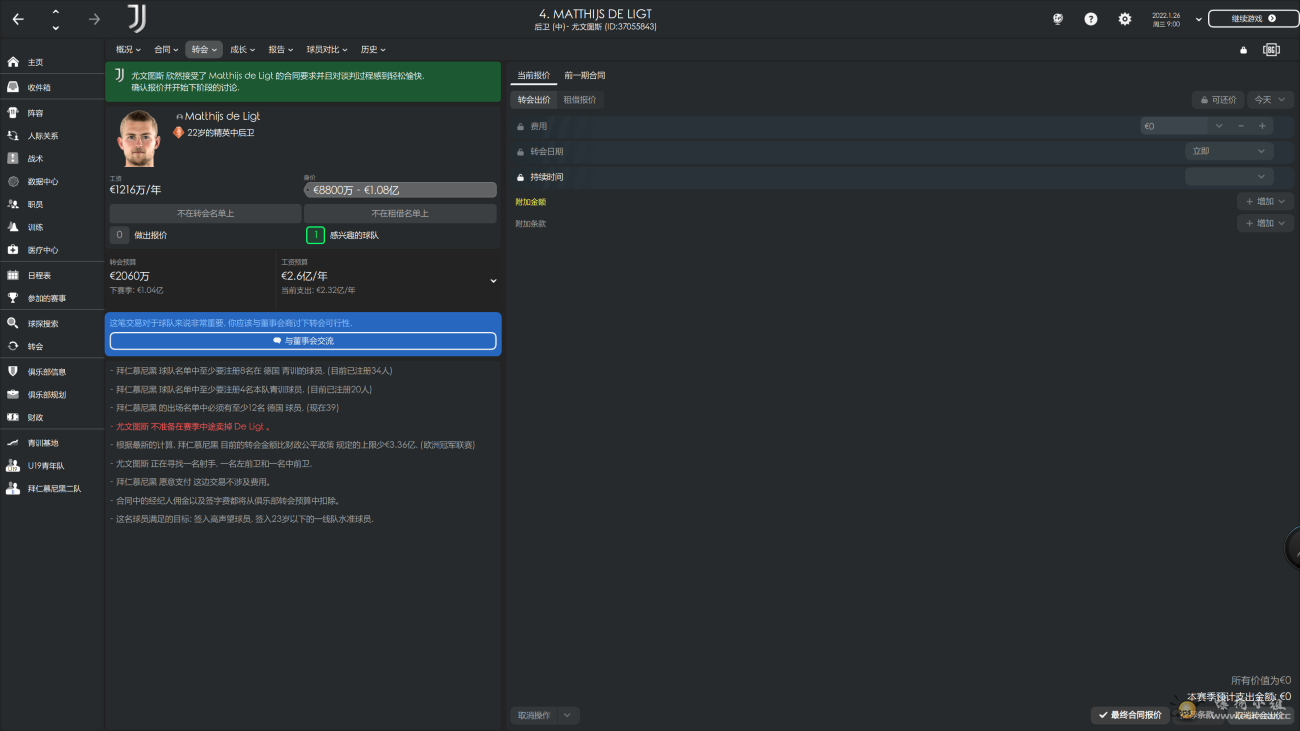1300x731 pixels.
Task: Increase the fee with the plus stepper
Action: [1263, 126]
